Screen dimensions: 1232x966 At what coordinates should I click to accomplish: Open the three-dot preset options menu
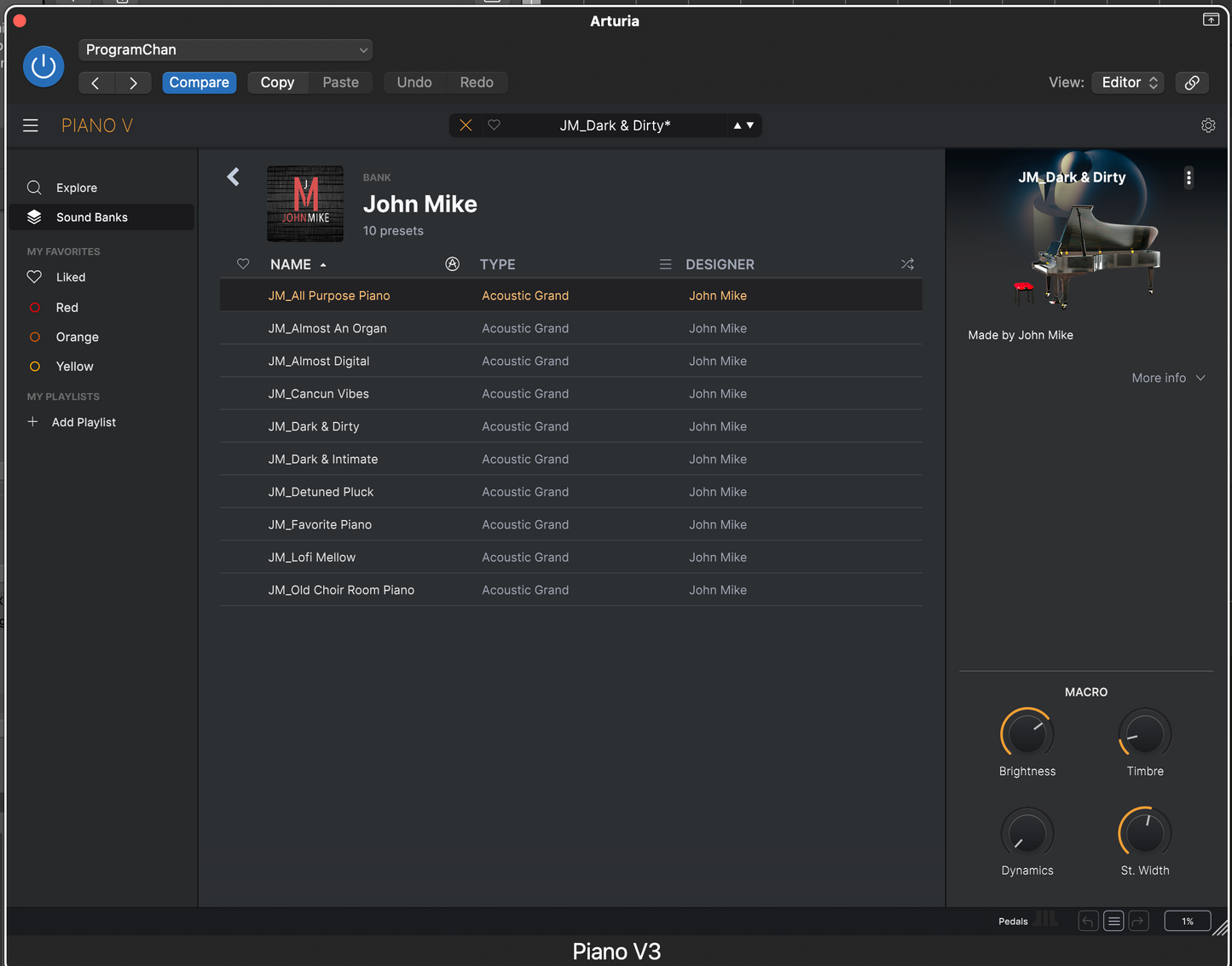tap(1189, 177)
